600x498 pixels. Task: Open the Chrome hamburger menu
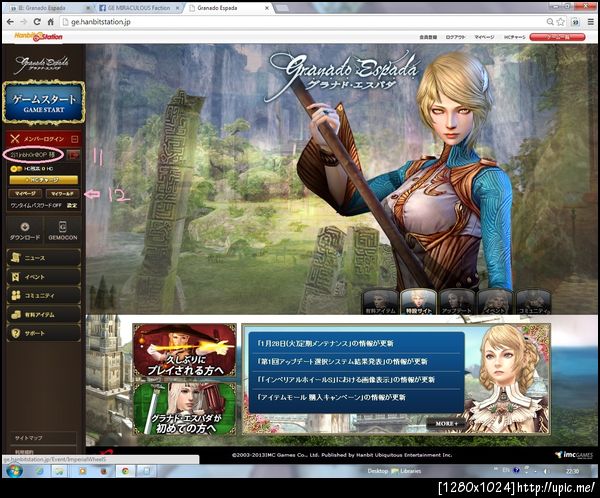click(x=591, y=22)
